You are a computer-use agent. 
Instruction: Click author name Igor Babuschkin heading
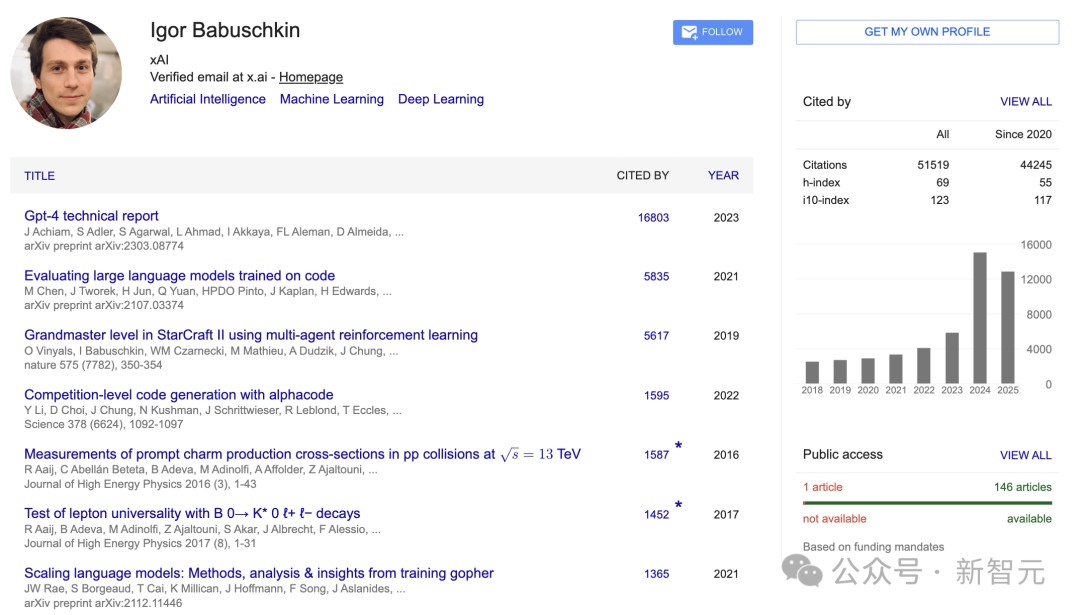point(225,30)
